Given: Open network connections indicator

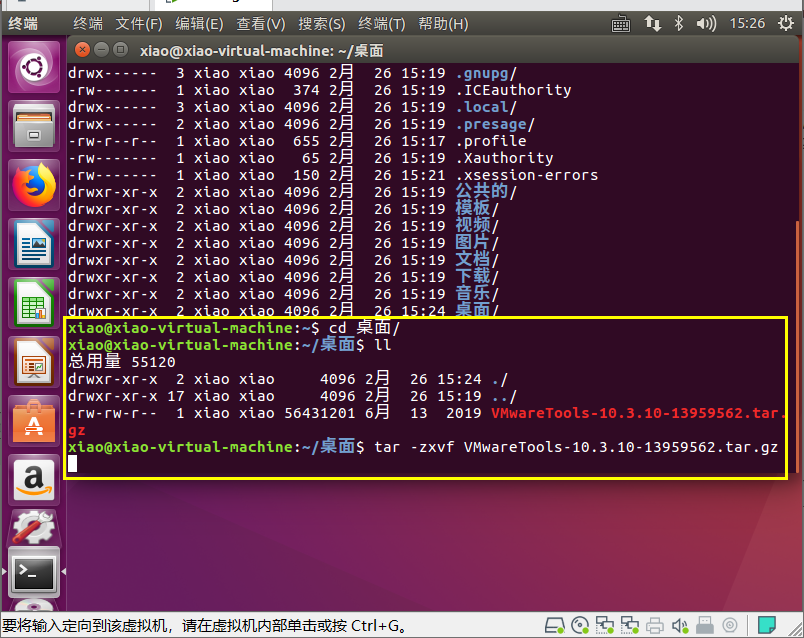Looking at the screenshot, I should click(652, 24).
